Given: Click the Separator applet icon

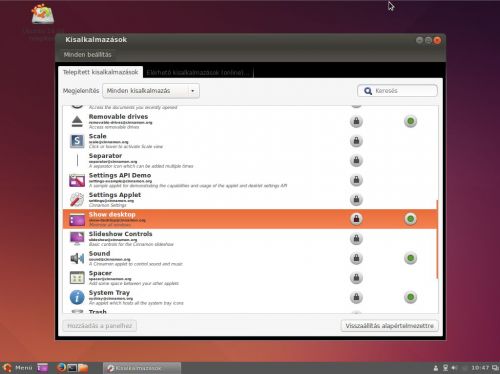Looking at the screenshot, I should pyautogui.click(x=77, y=160).
